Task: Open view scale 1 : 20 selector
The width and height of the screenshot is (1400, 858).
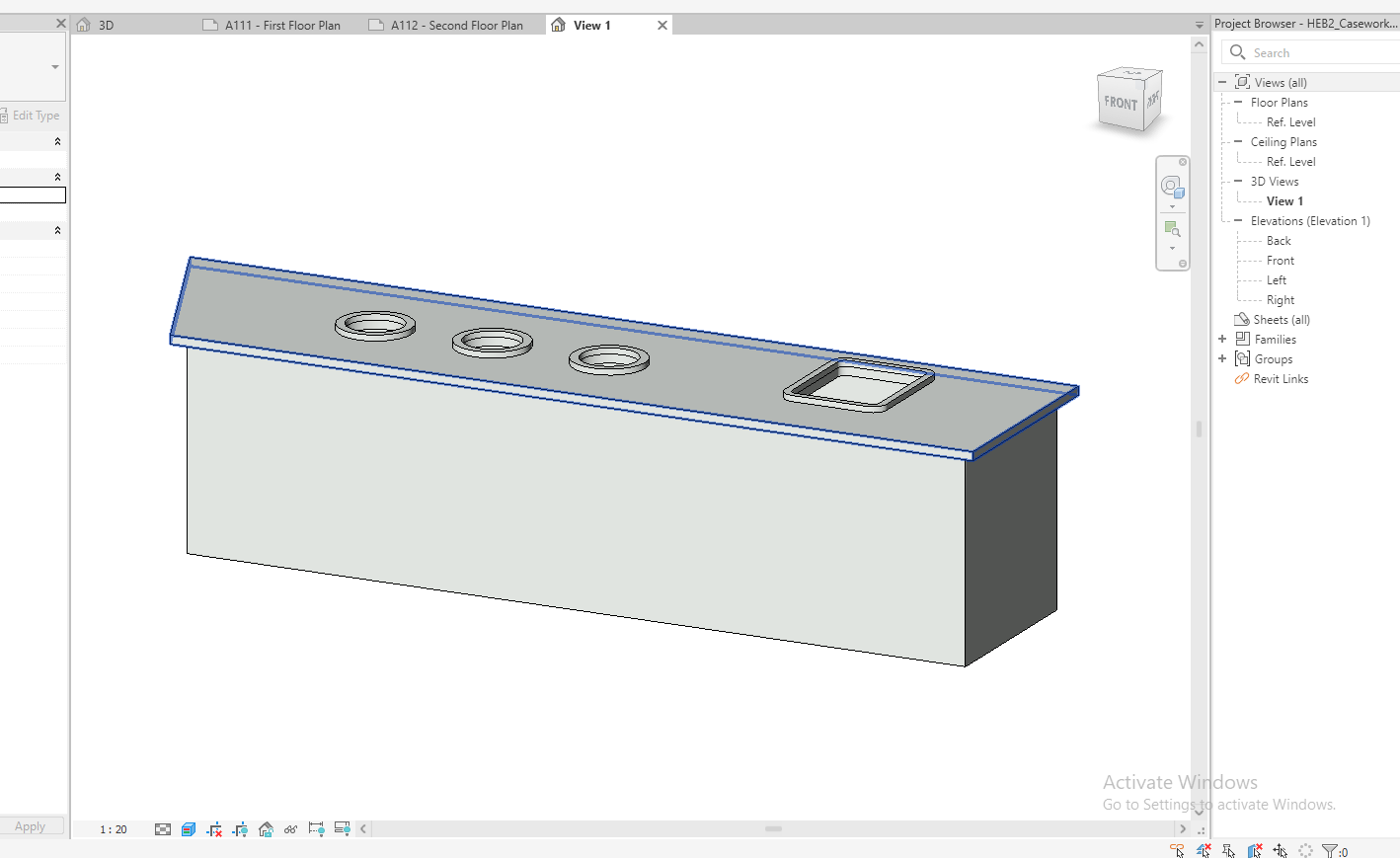Action: (114, 829)
